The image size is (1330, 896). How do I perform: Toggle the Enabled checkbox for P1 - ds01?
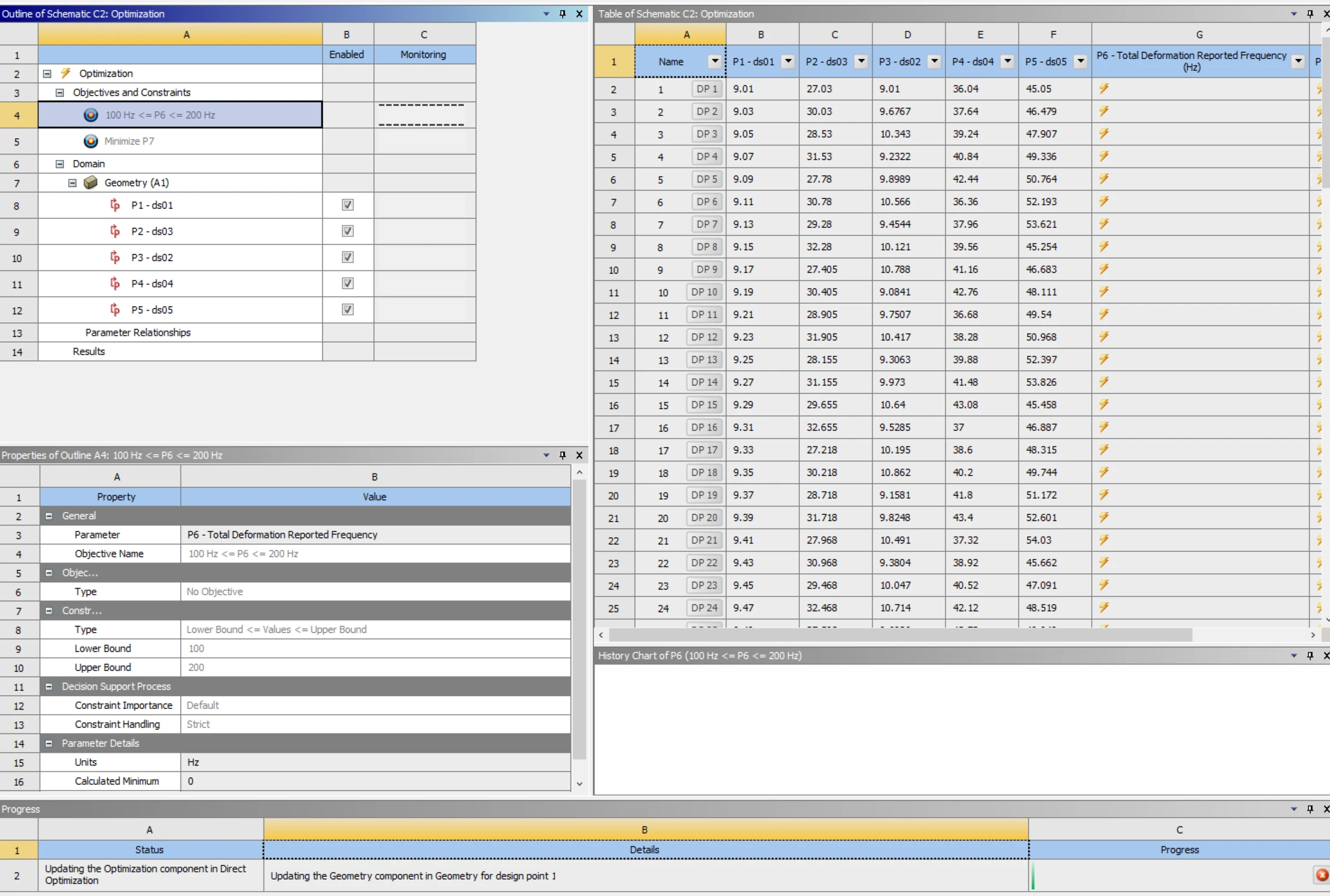pos(347,205)
